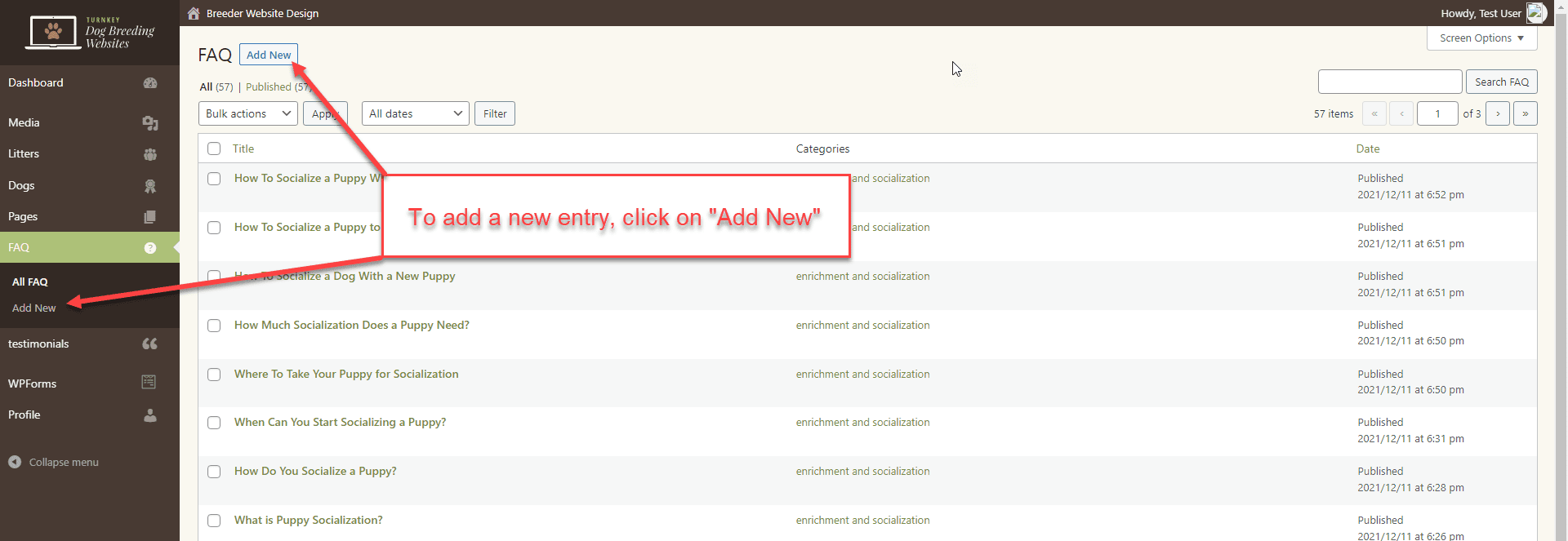Click the Dogs award ribbon icon

[x=150, y=186]
